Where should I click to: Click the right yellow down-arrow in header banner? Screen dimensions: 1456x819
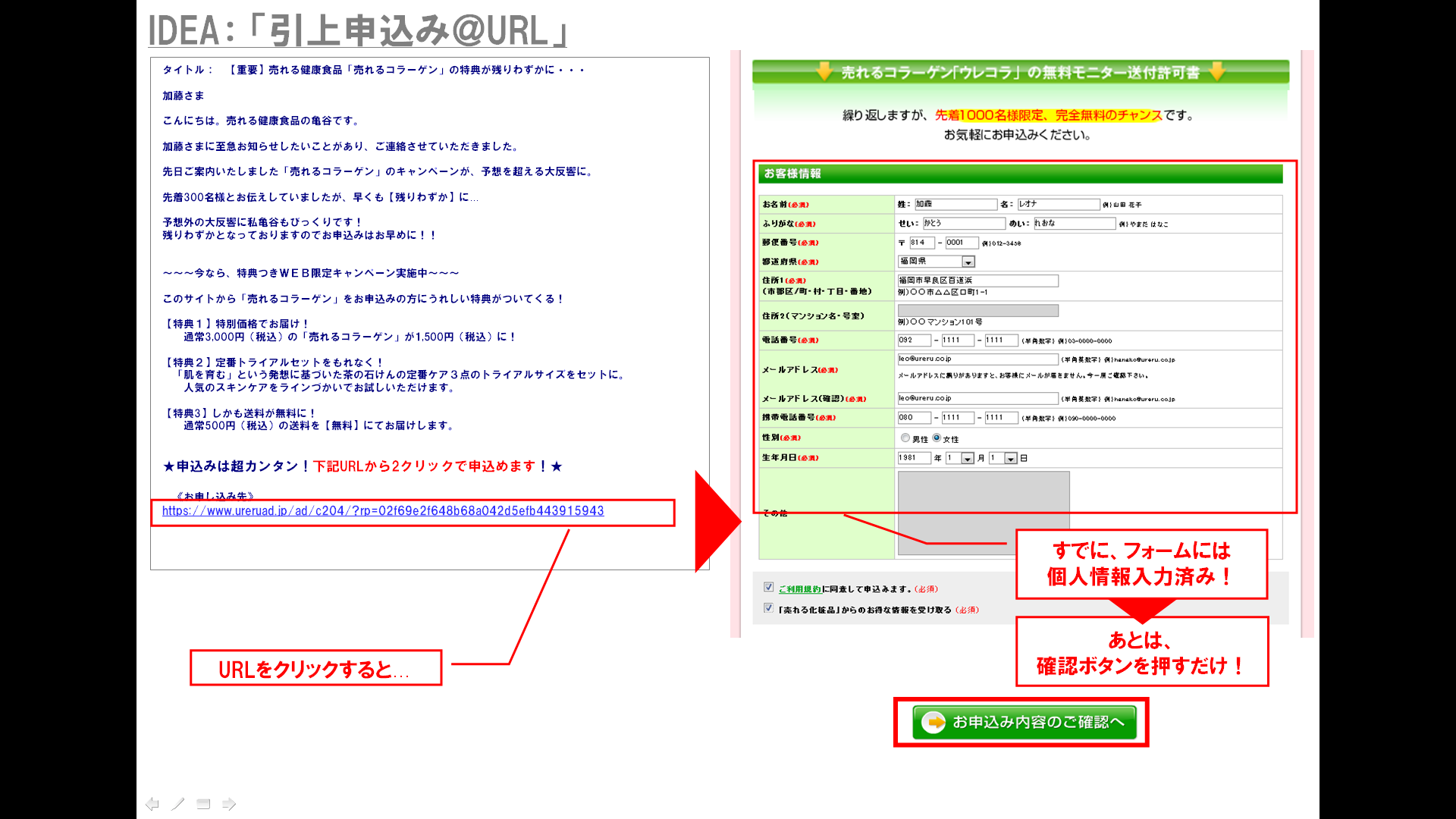coord(1217,72)
